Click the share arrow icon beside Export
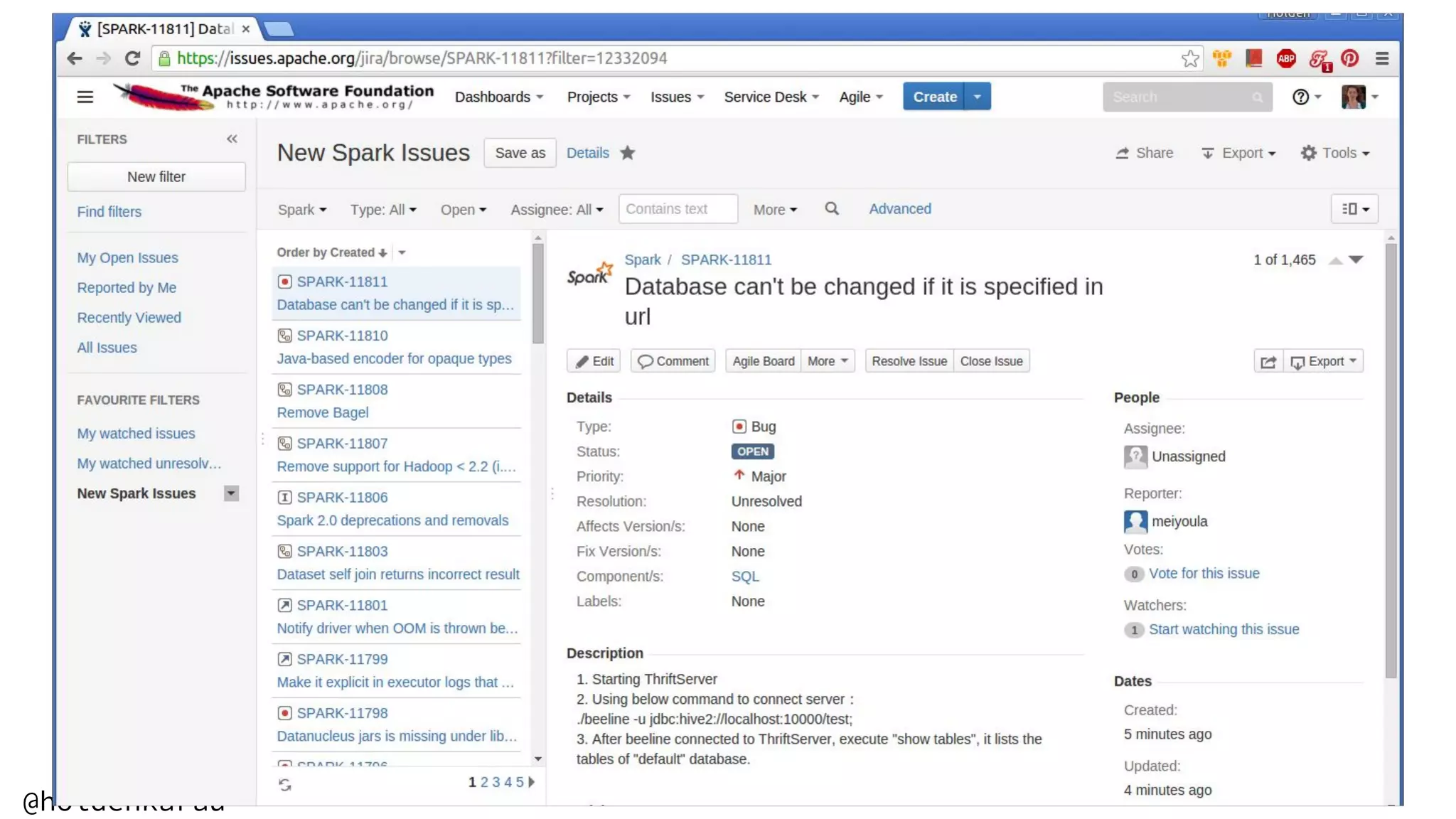 point(1268,362)
